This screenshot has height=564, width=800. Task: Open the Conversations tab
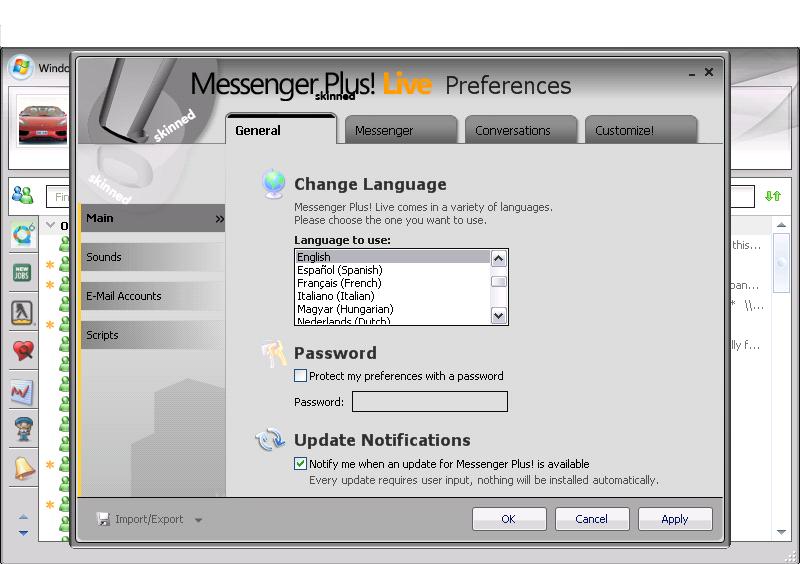click(512, 130)
